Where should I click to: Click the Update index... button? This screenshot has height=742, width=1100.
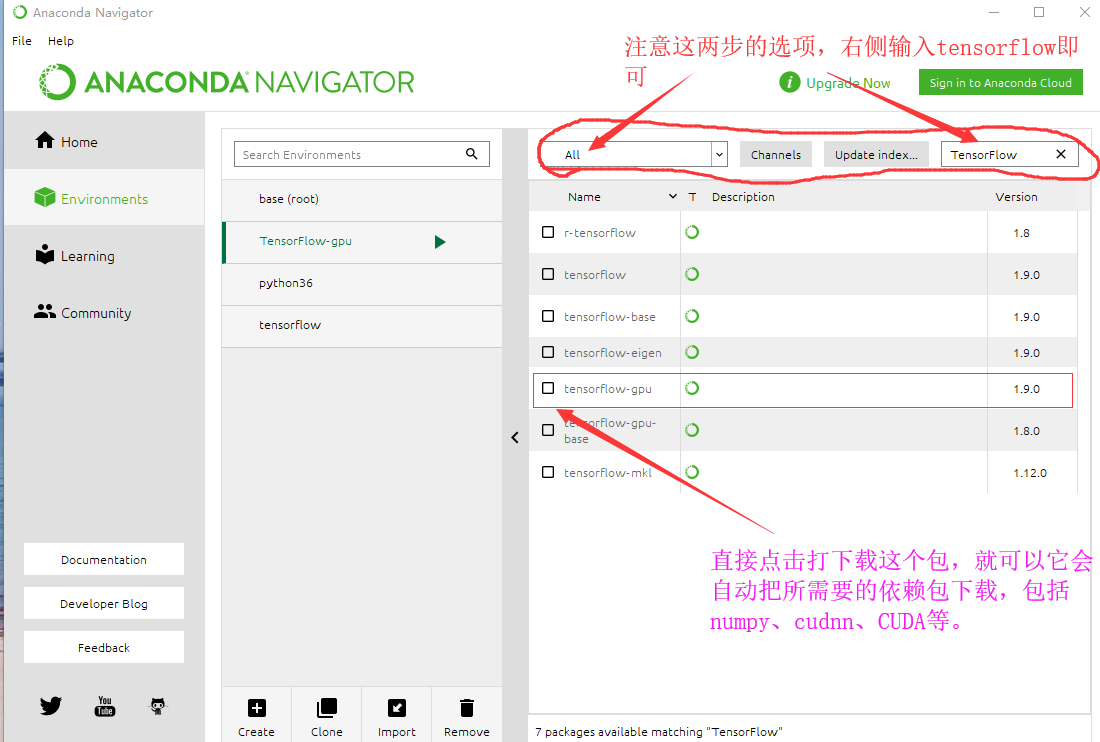click(x=876, y=154)
